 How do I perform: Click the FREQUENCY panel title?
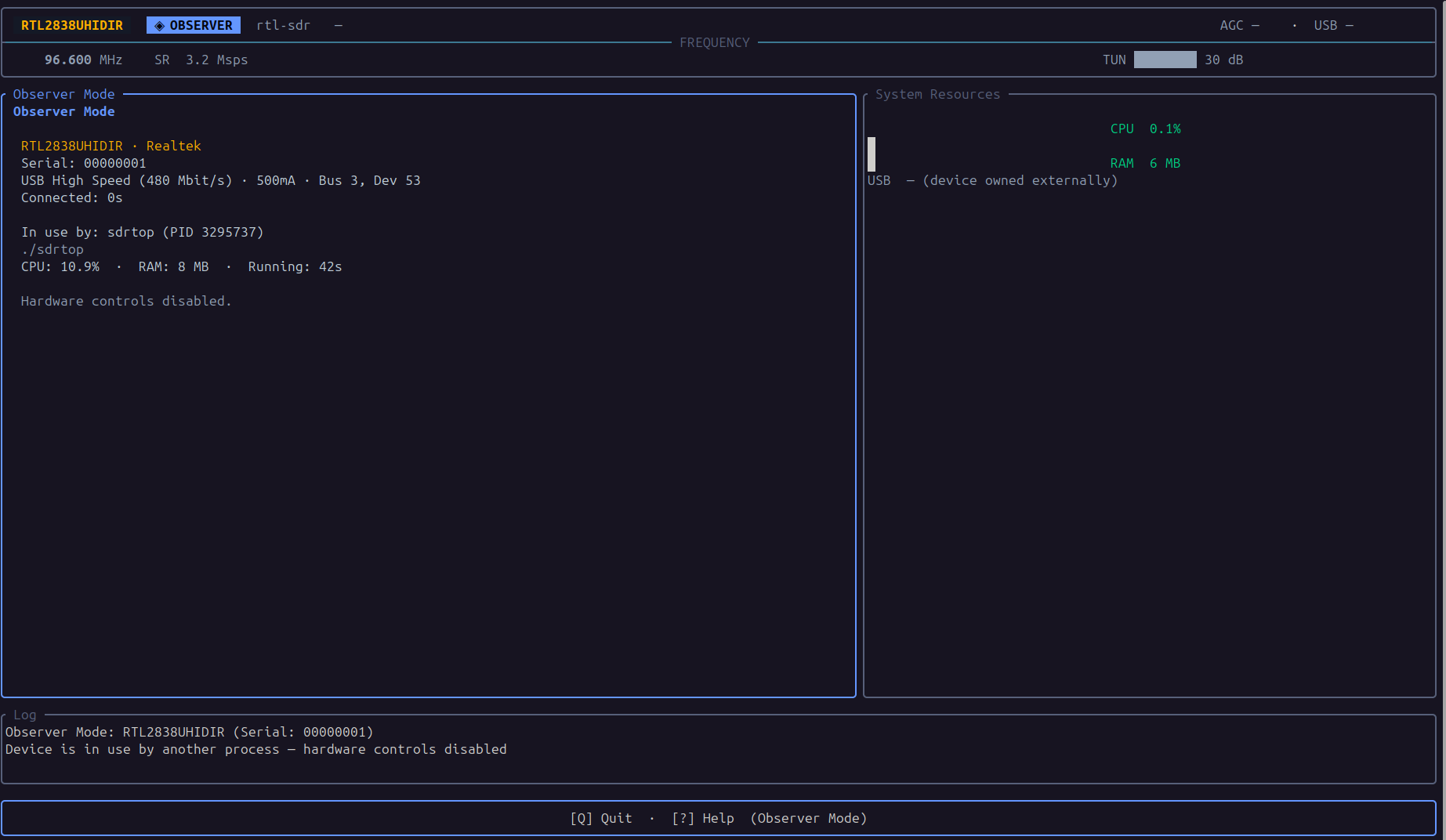(x=714, y=42)
